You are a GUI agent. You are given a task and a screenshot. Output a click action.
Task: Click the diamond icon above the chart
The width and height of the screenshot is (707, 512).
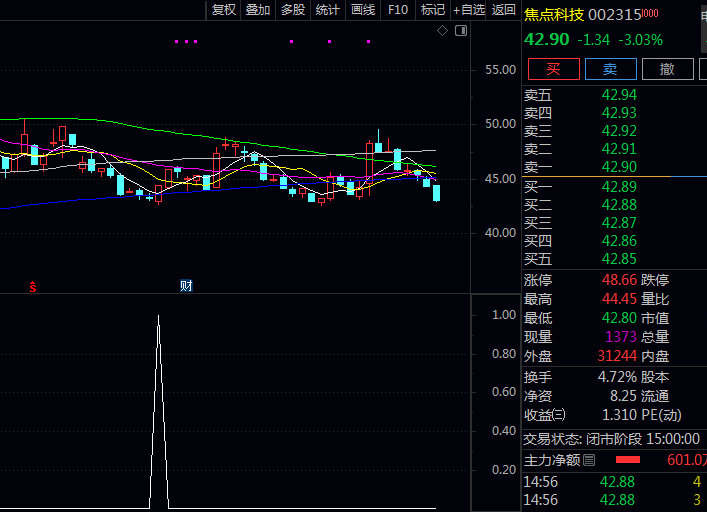click(x=443, y=31)
